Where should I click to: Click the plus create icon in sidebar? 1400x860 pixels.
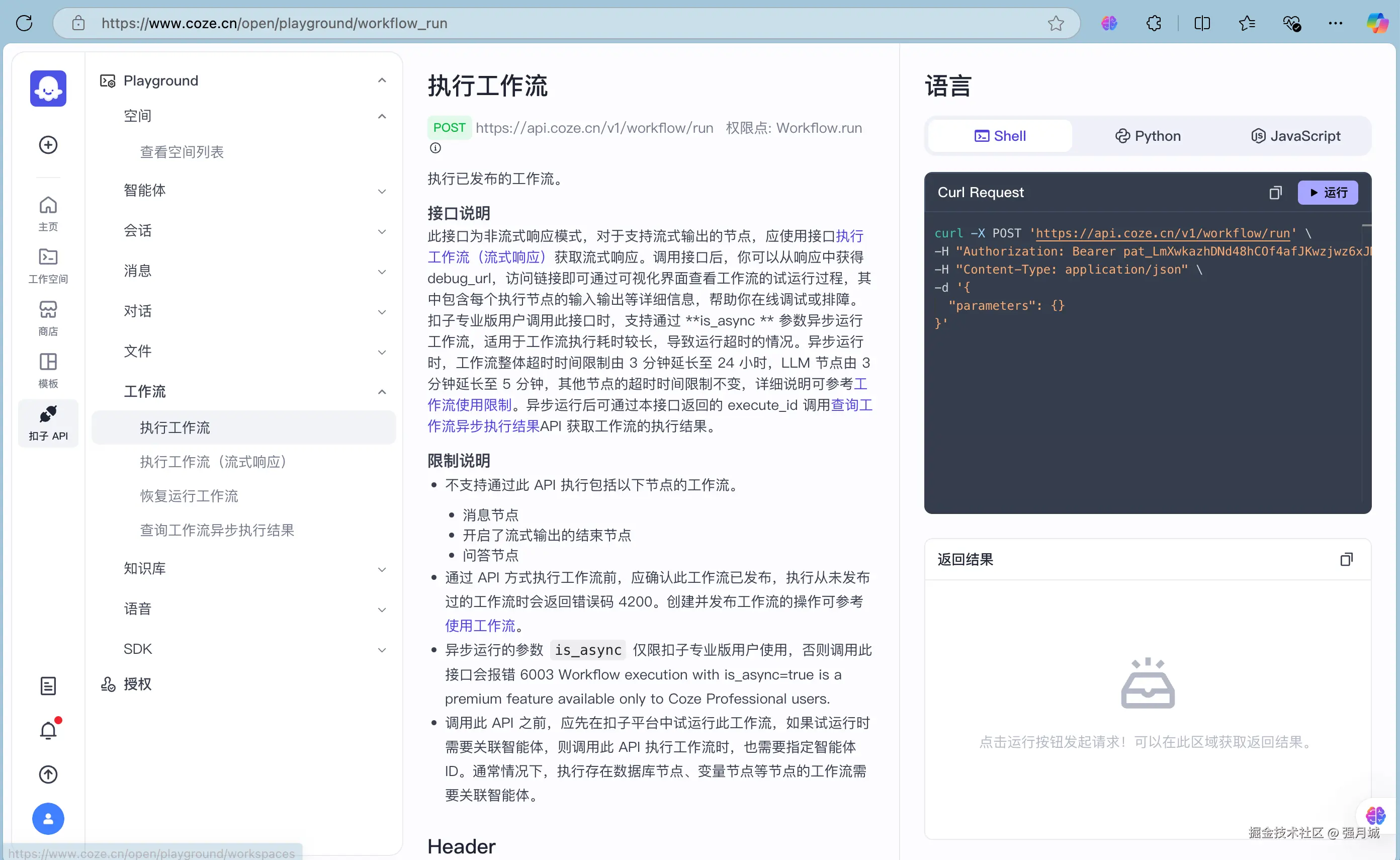48,145
